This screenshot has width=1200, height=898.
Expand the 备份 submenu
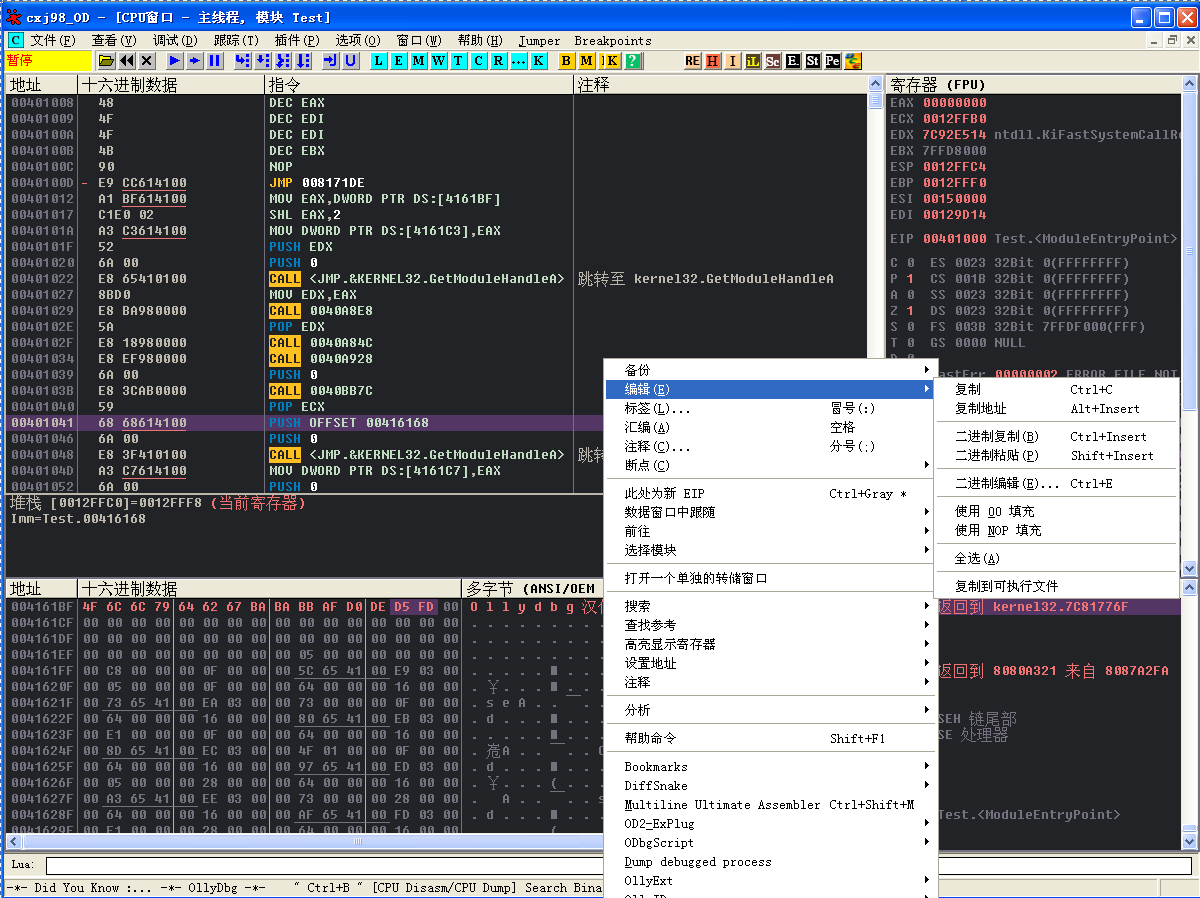770,370
